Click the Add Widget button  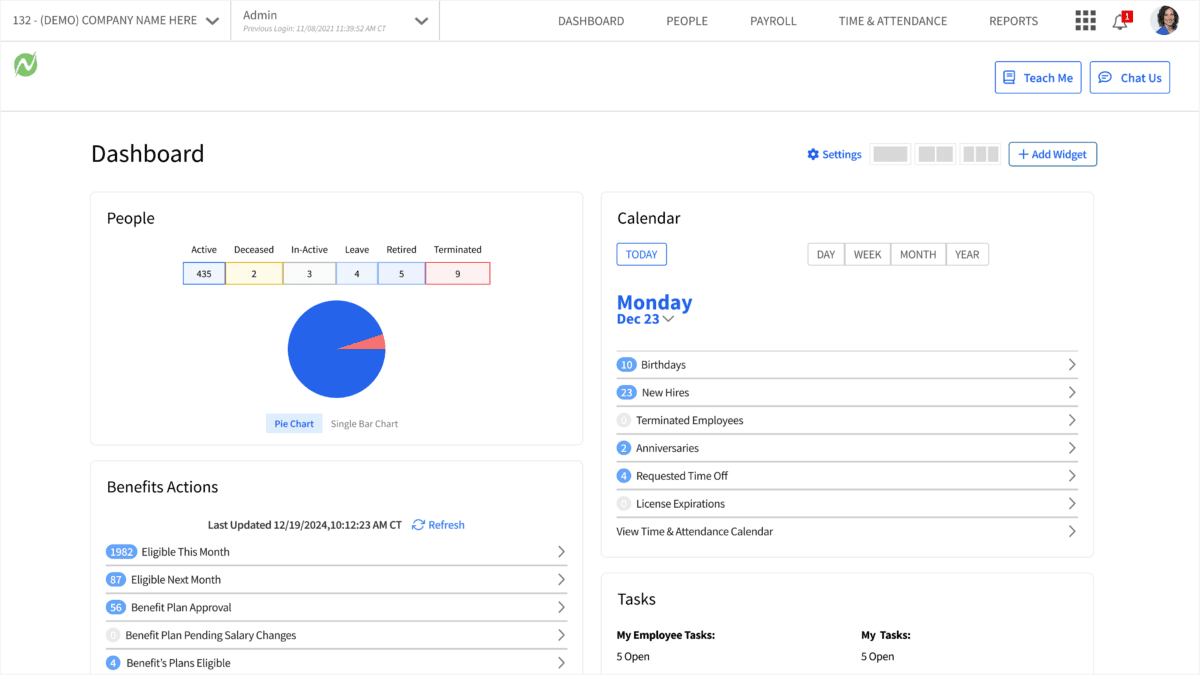[x=1052, y=154]
